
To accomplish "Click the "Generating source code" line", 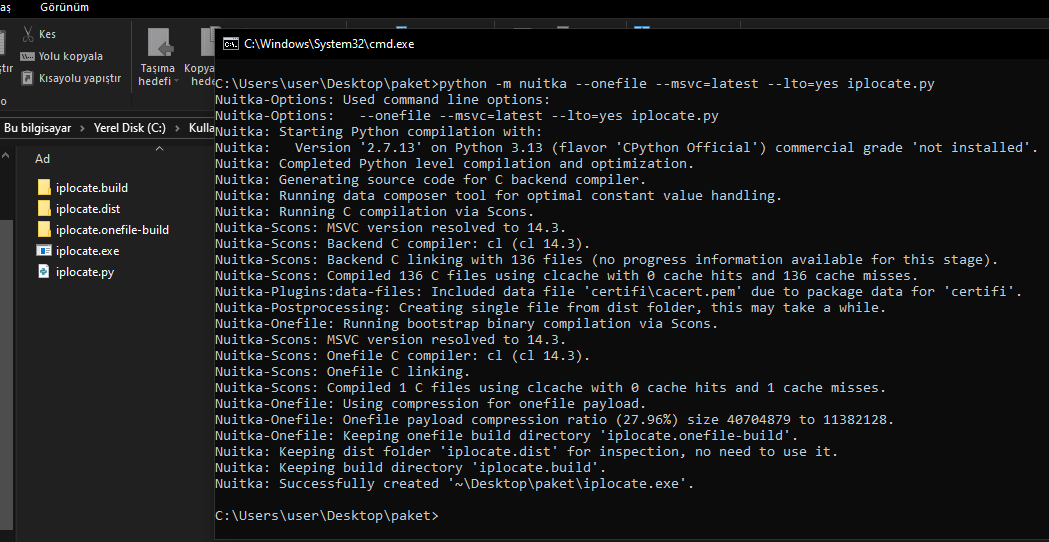I will click(x=430, y=179).
